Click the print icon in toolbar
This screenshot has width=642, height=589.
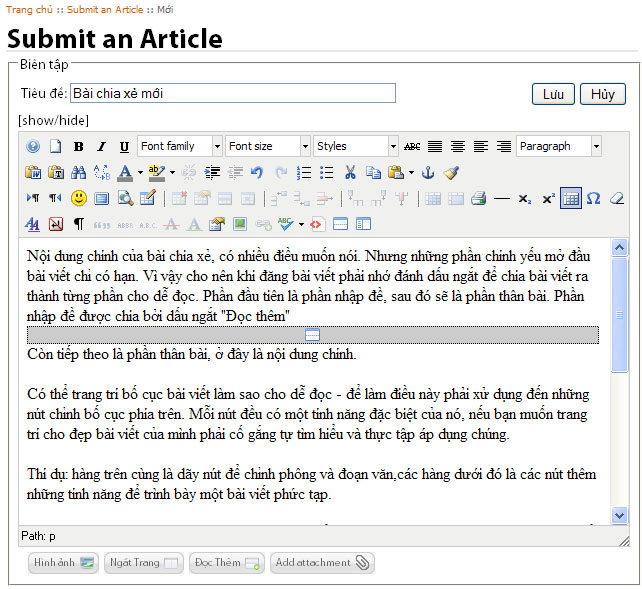coord(479,198)
